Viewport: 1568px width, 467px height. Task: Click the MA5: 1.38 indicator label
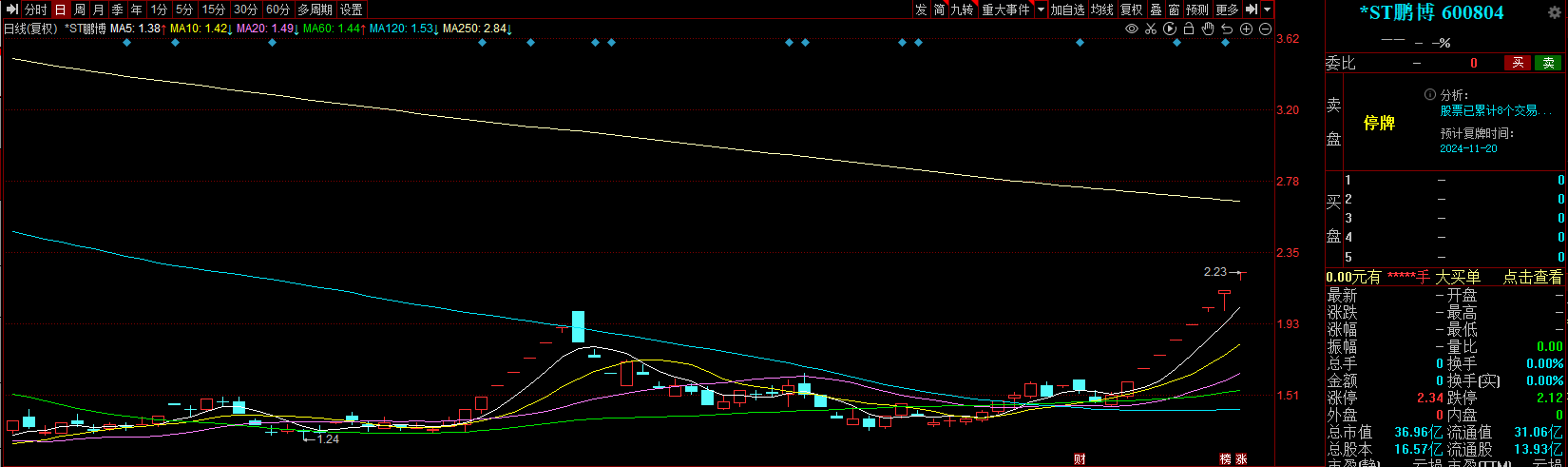click(x=138, y=29)
